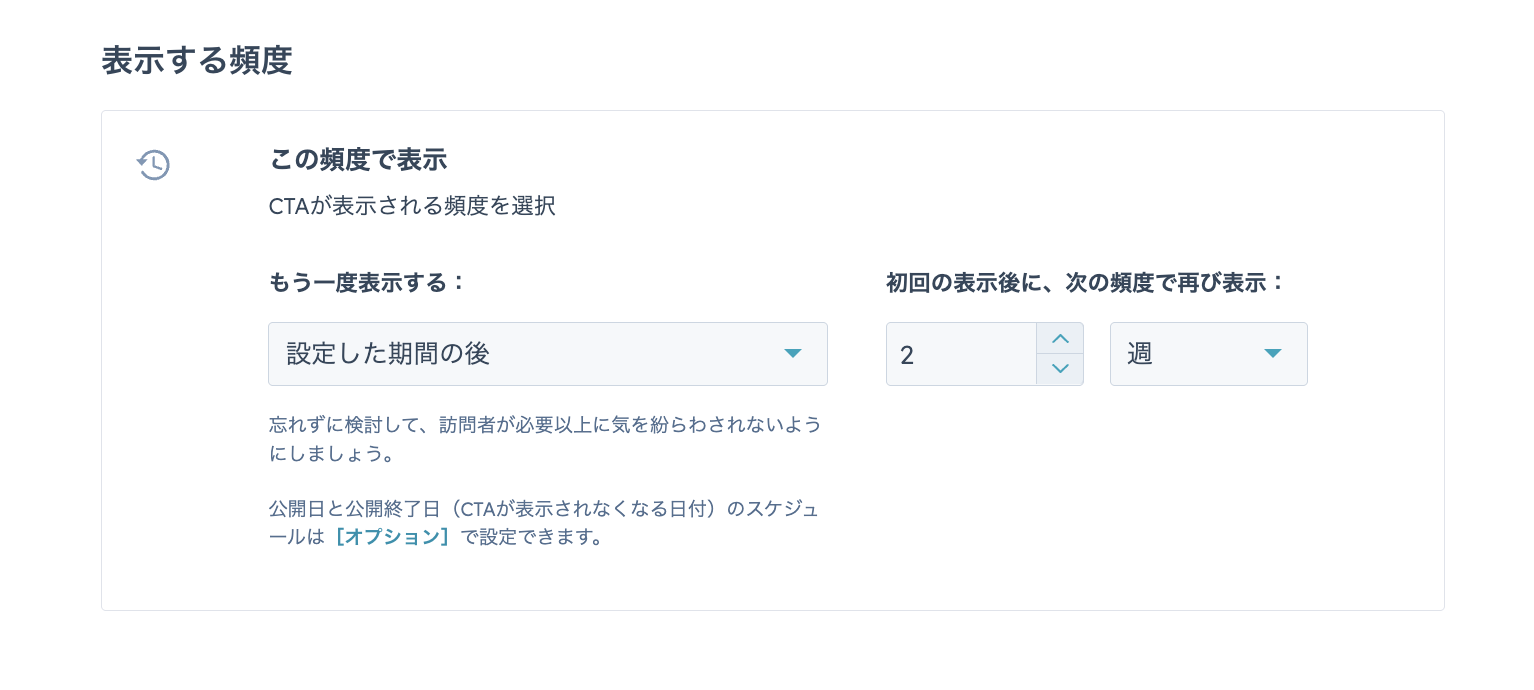Click the この頻度で表示 card title

click(358, 160)
